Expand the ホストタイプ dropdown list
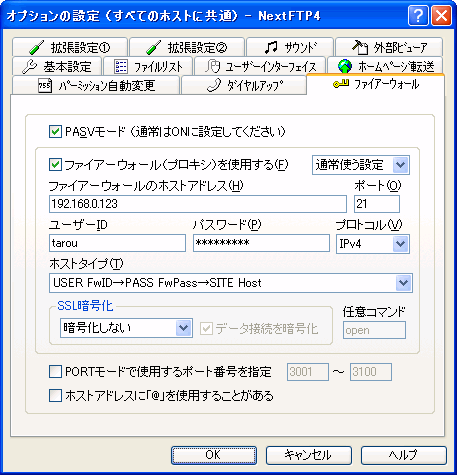This screenshot has width=457, height=475. click(231, 283)
